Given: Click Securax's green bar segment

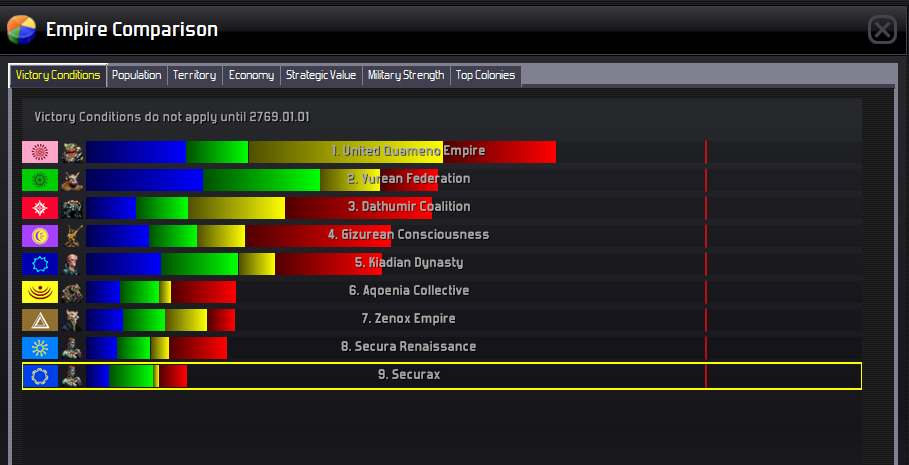Looking at the screenshot, I should tap(131, 376).
